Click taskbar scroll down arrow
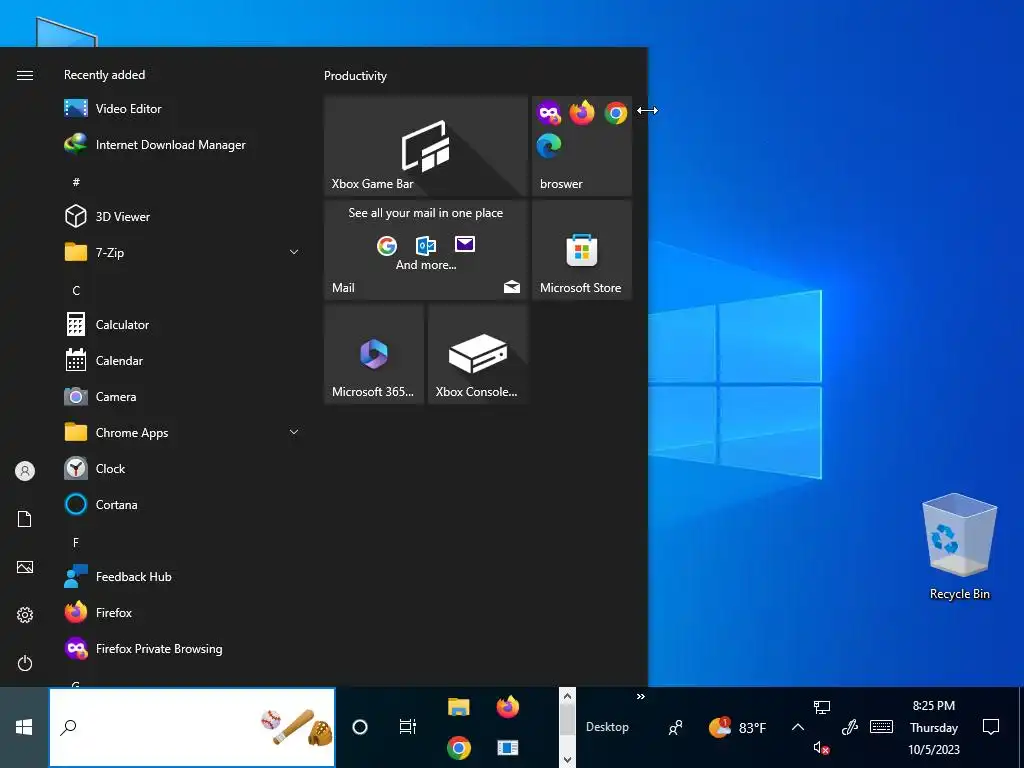 tap(568, 760)
